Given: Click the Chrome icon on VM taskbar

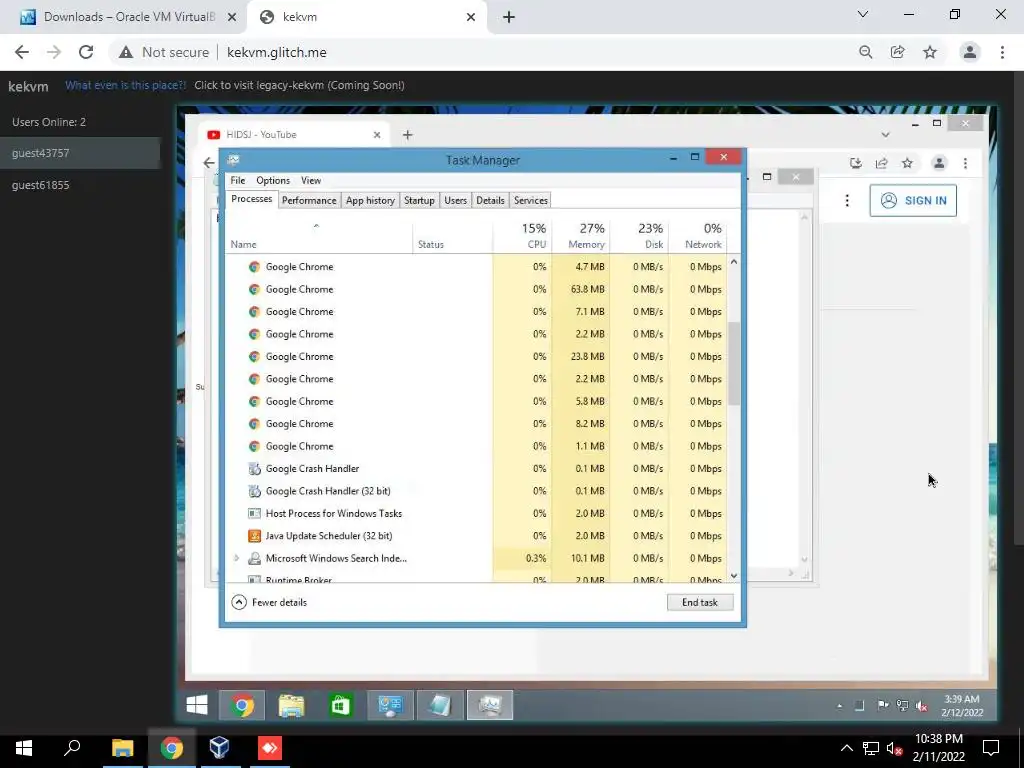Looking at the screenshot, I should (x=242, y=705).
